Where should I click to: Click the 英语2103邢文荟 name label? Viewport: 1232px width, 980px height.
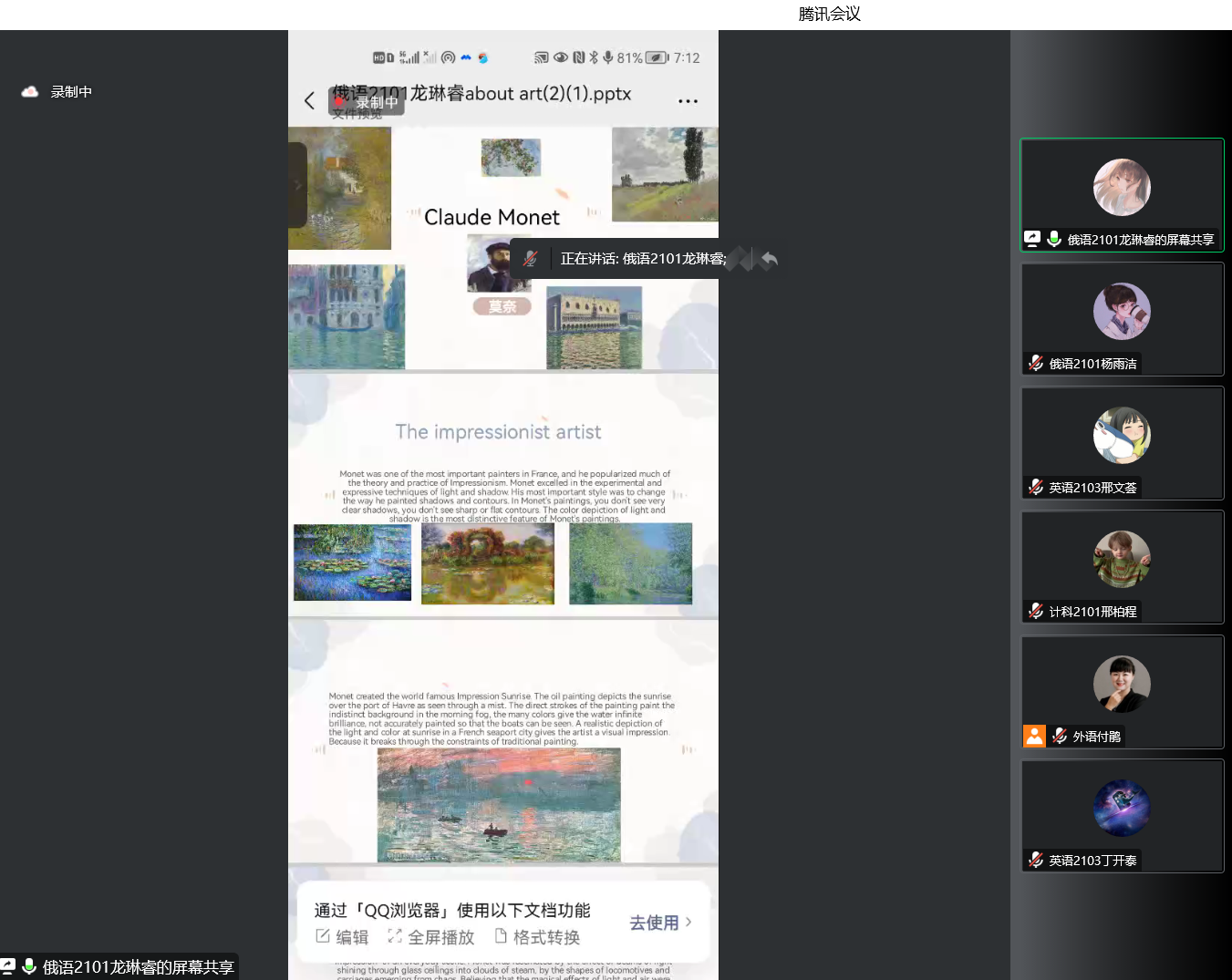1092,487
